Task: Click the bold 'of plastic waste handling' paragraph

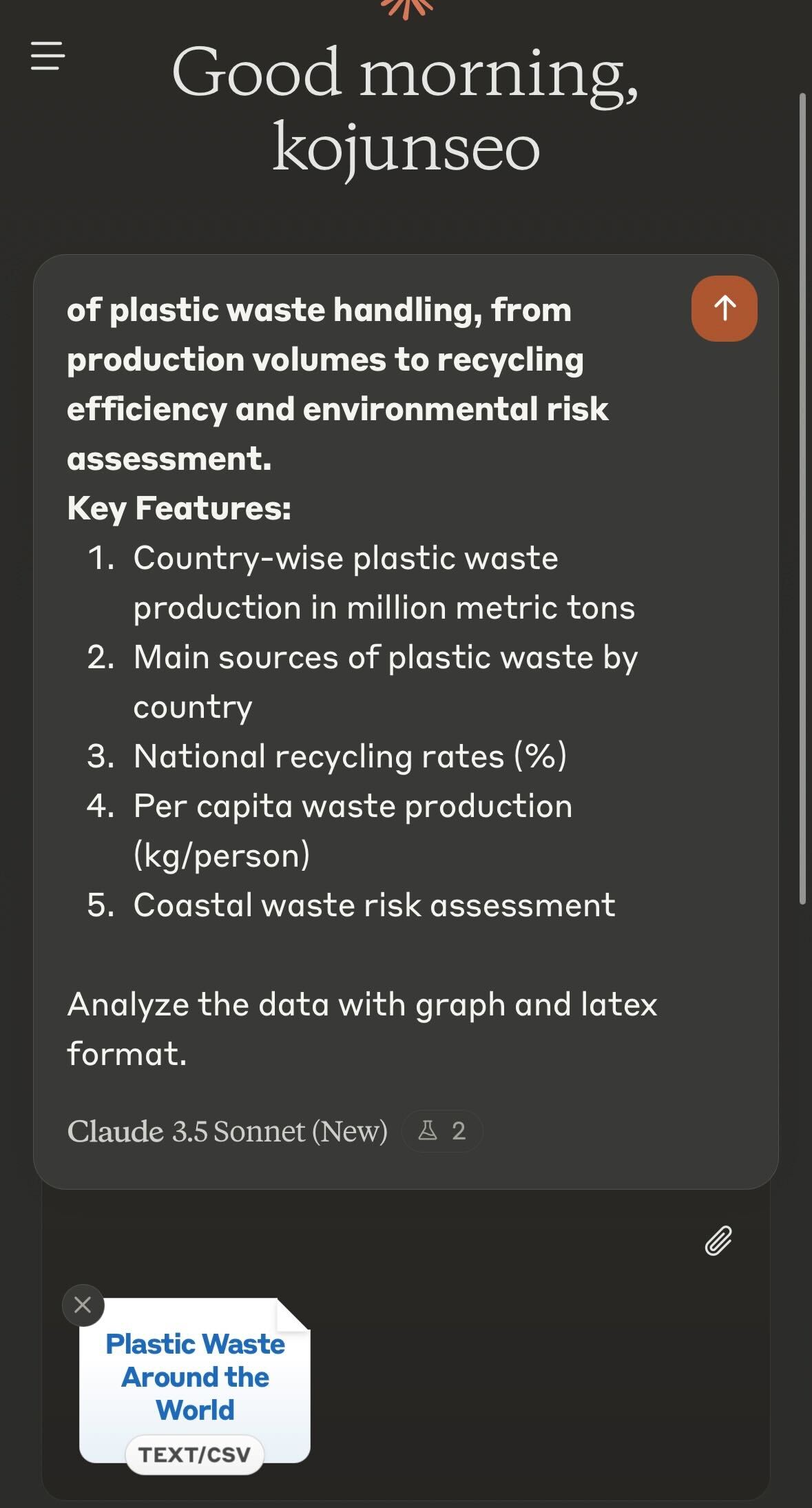Action: [337, 384]
